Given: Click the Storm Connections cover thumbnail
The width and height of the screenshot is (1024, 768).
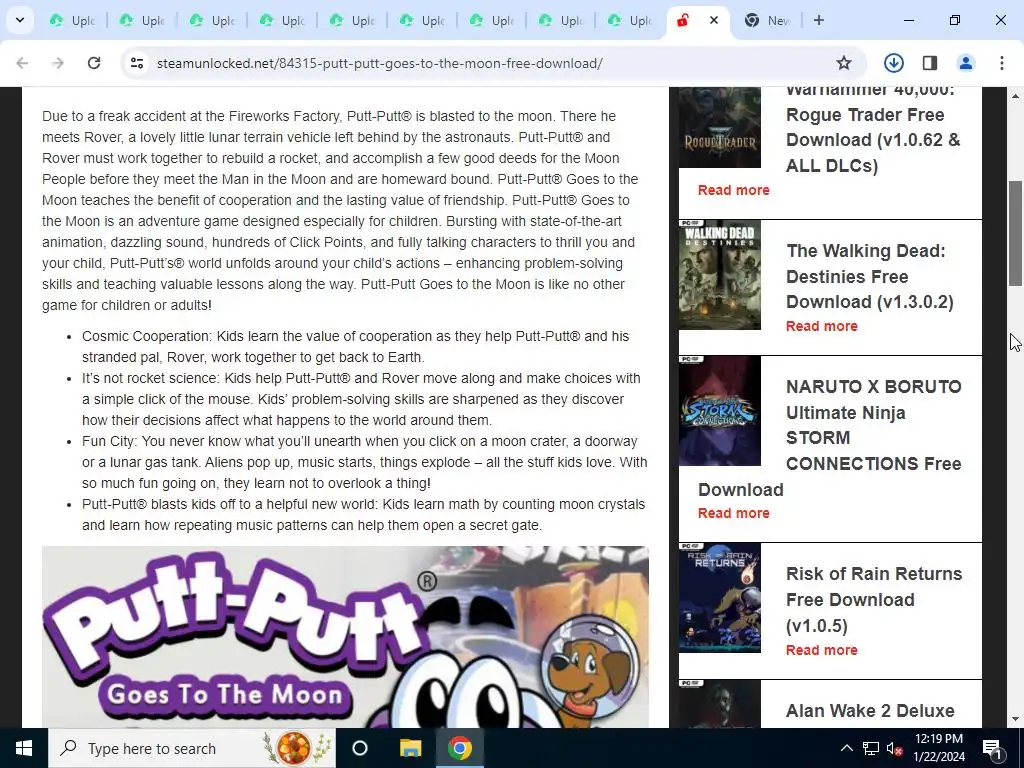Looking at the screenshot, I should point(720,411).
